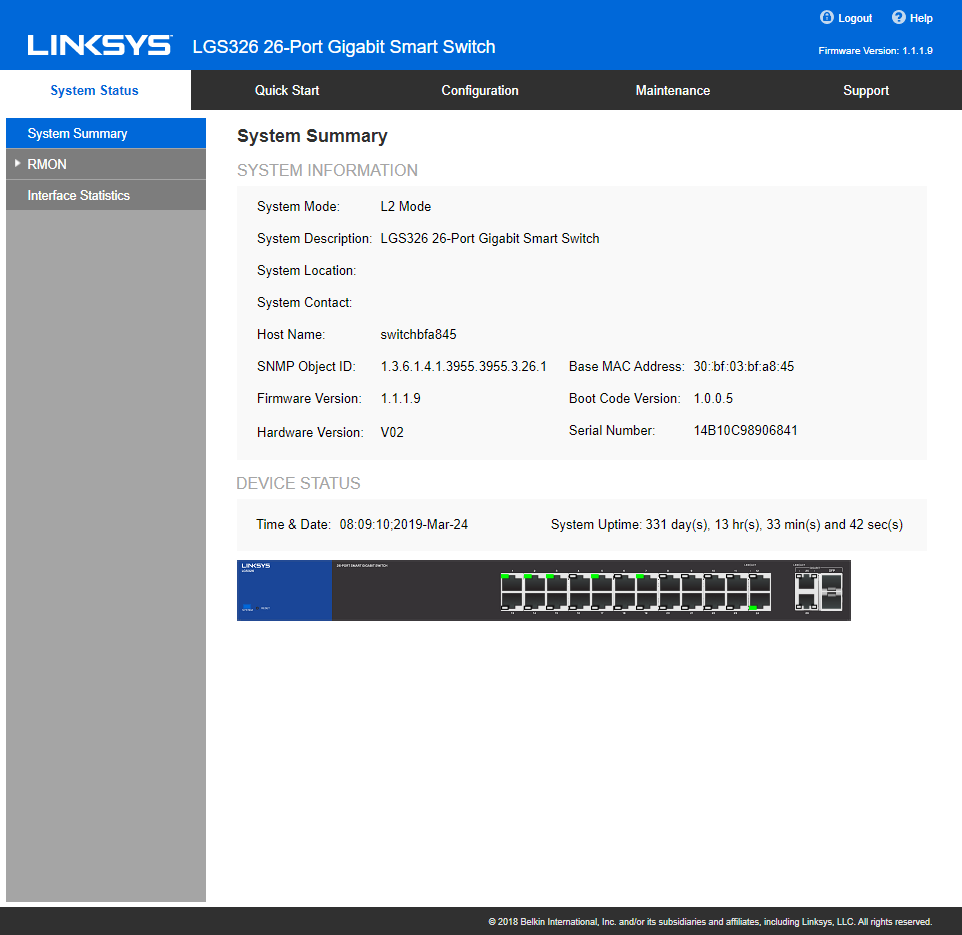
Task: Click the SFP port on switch diagram
Action: (832, 591)
